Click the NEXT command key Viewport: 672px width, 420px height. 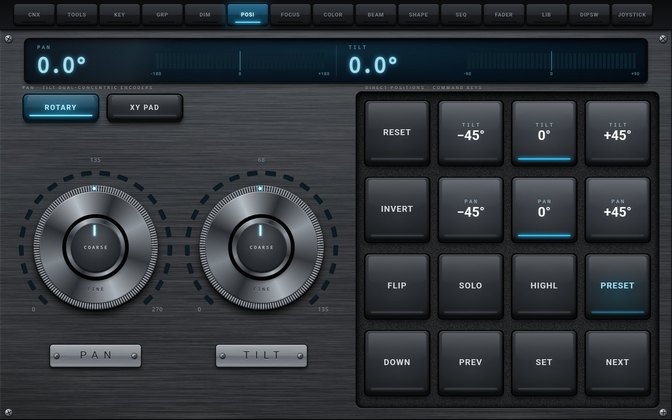(618, 363)
